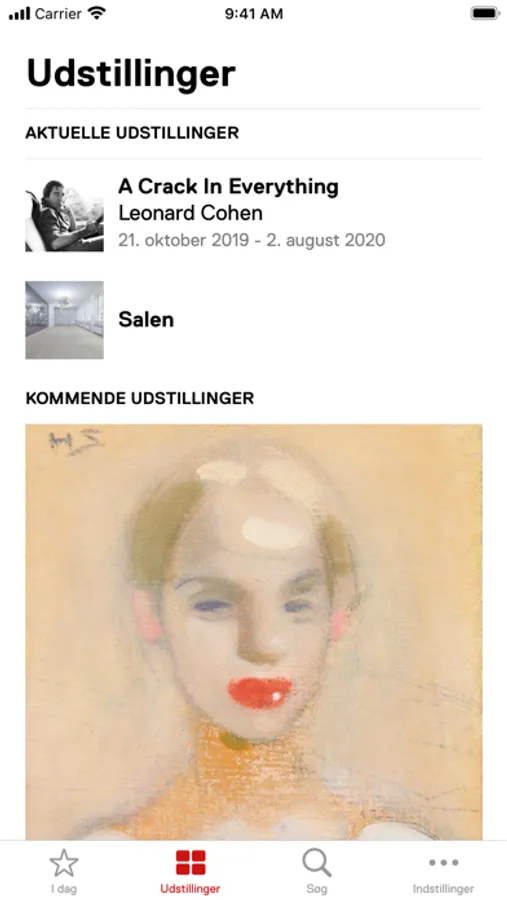This screenshot has height=900, width=507.
Task: Open the Salen room thumbnail
Action: click(x=64, y=320)
